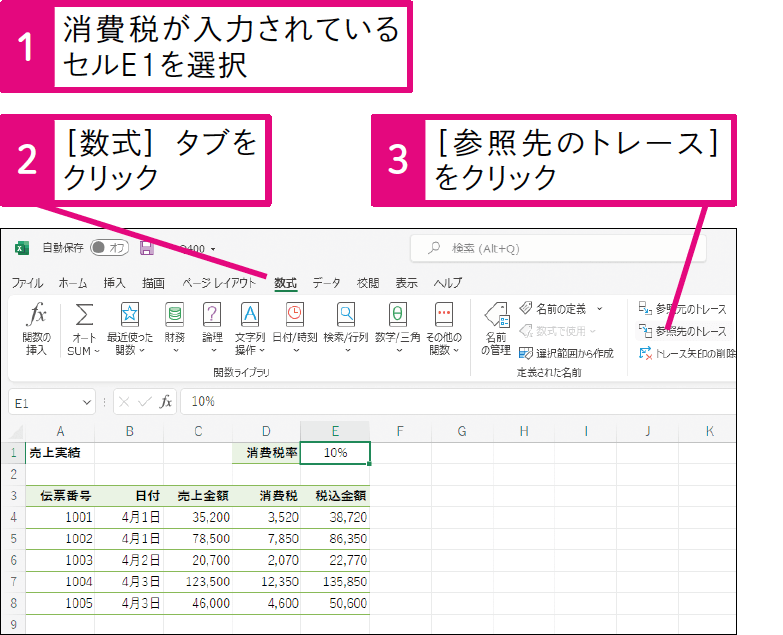Open the 論理 functions icon
783x635 pixels.
click(212, 315)
